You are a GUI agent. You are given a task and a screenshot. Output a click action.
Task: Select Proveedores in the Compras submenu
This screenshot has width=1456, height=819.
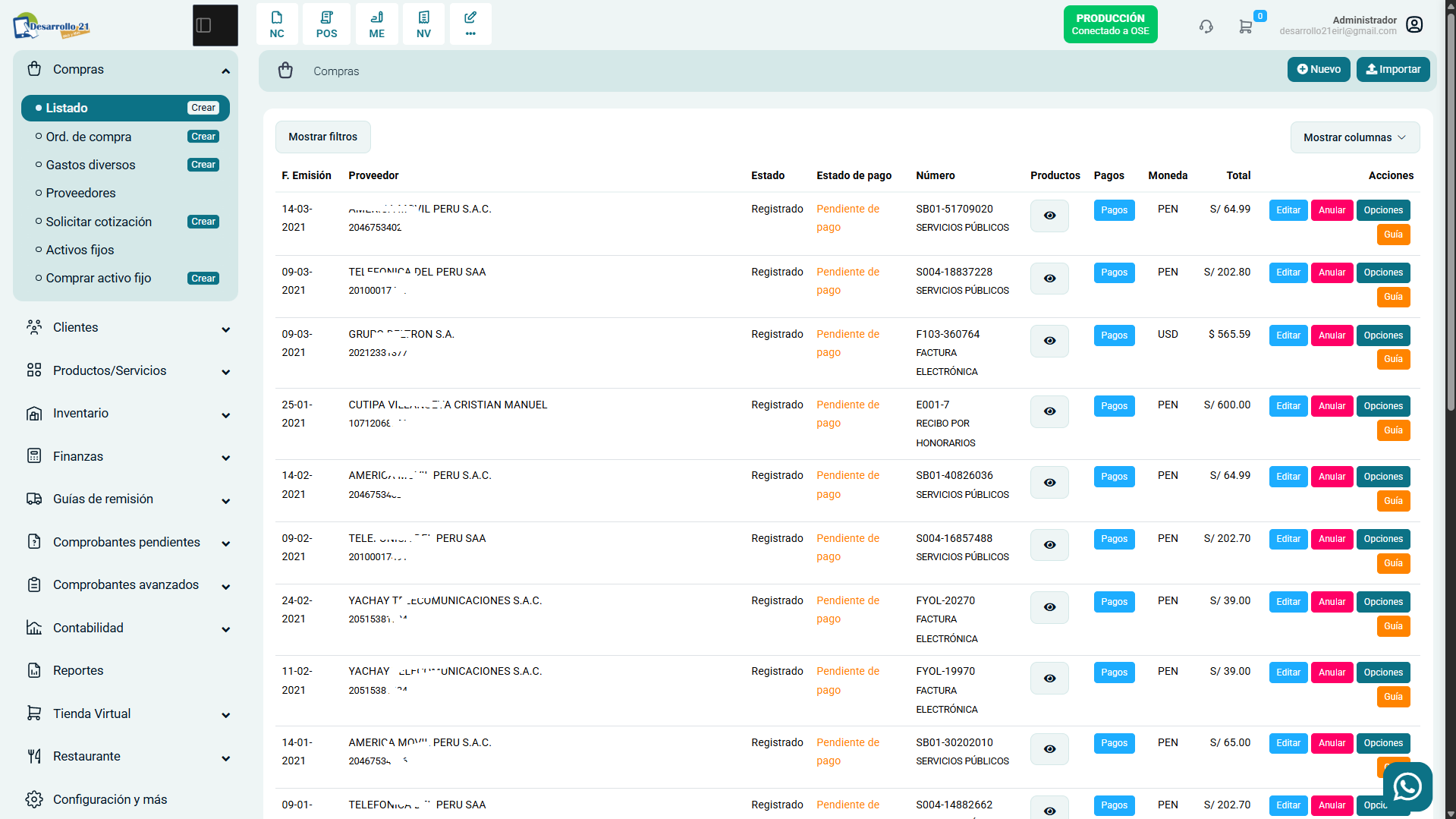tap(80, 193)
